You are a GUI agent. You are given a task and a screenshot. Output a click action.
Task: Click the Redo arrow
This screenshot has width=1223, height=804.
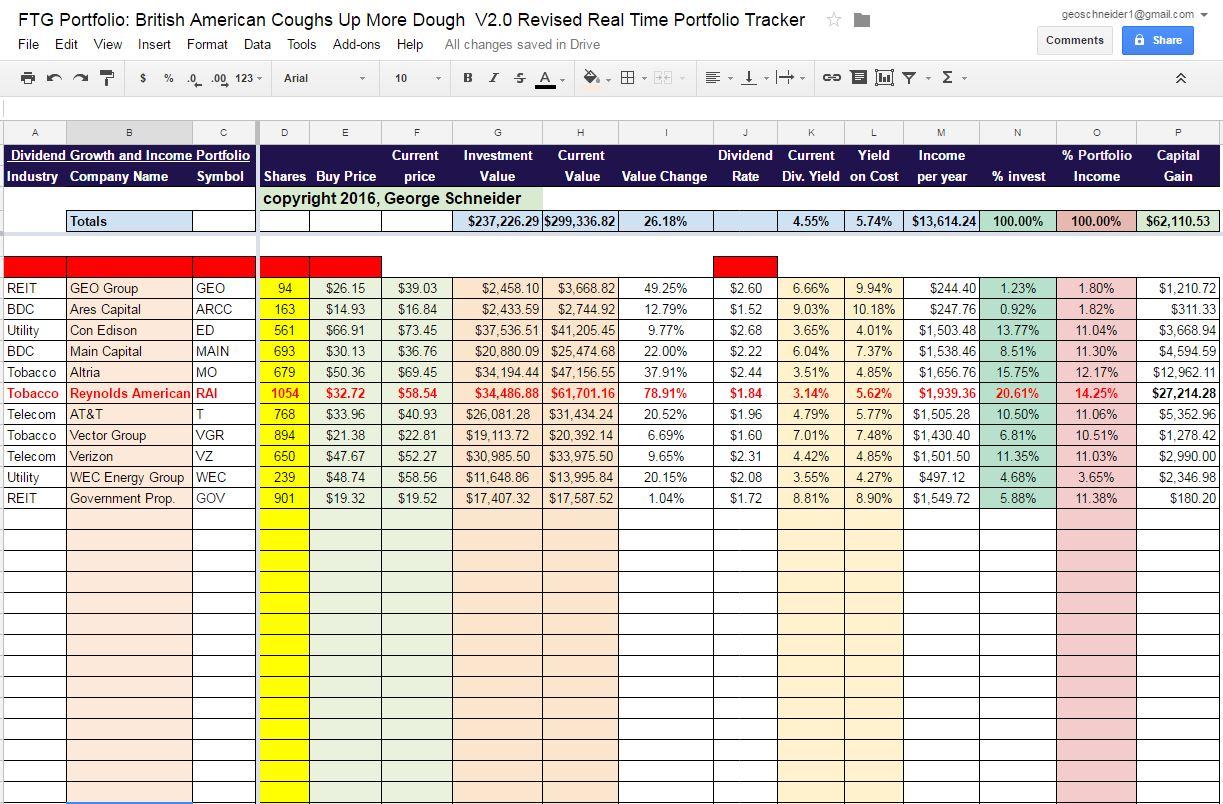click(x=80, y=78)
